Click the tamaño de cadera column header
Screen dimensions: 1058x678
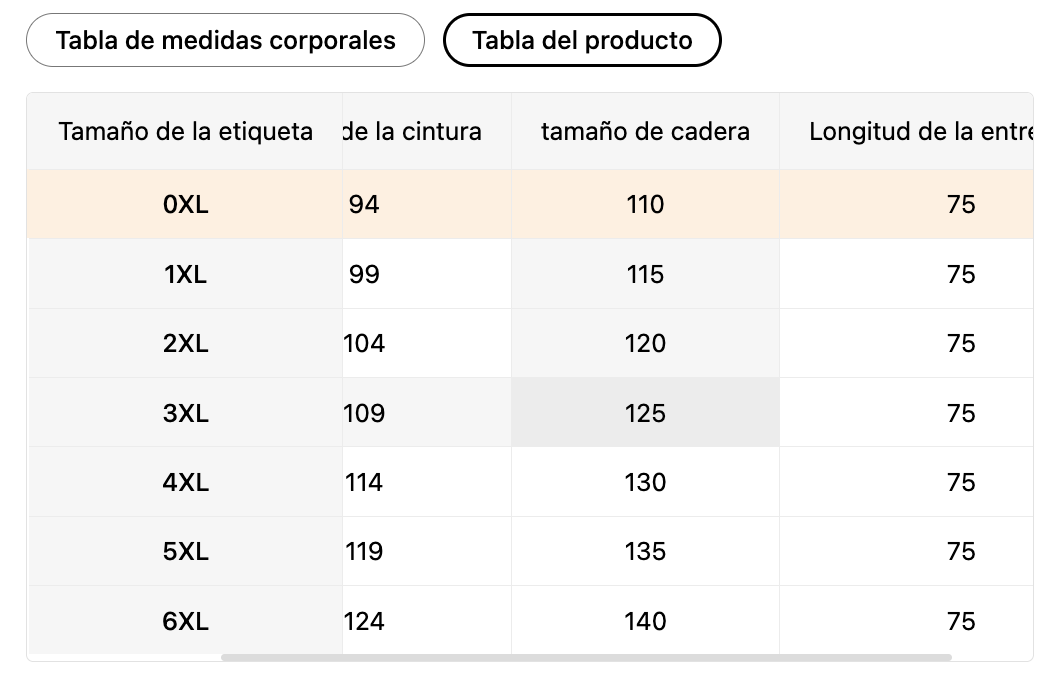pyautogui.click(x=645, y=132)
